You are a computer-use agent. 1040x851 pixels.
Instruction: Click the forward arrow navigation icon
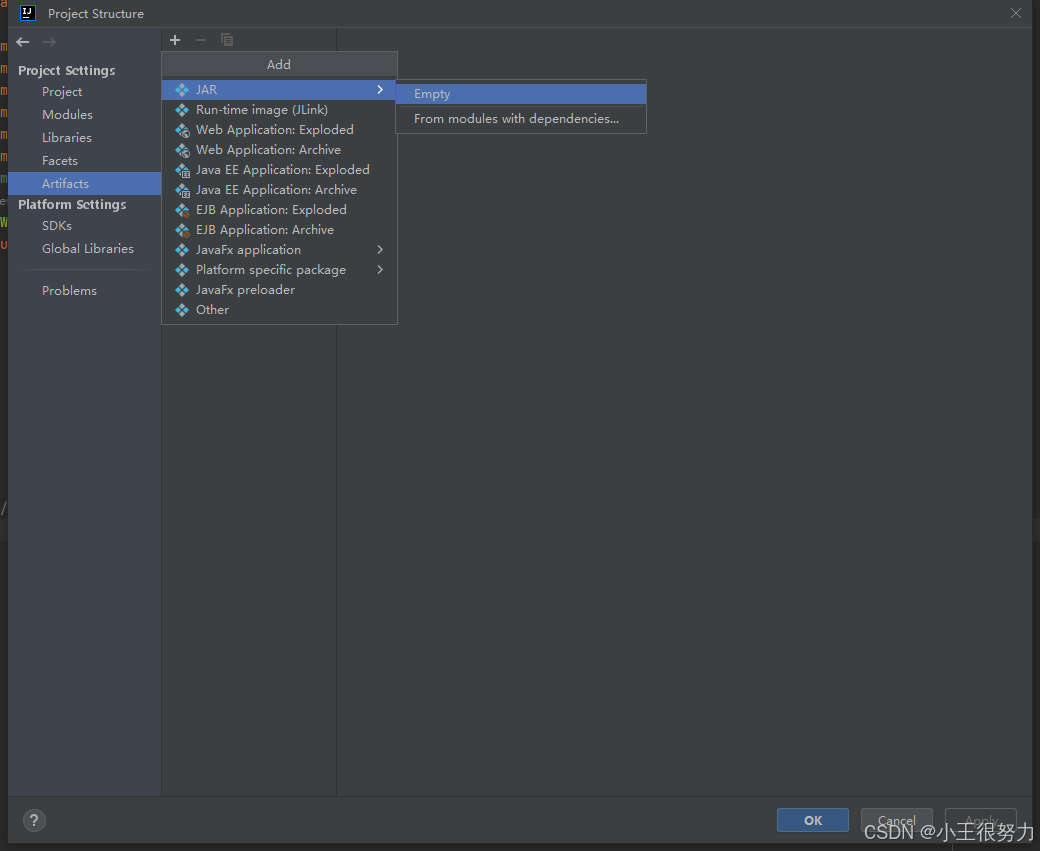pyautogui.click(x=49, y=42)
